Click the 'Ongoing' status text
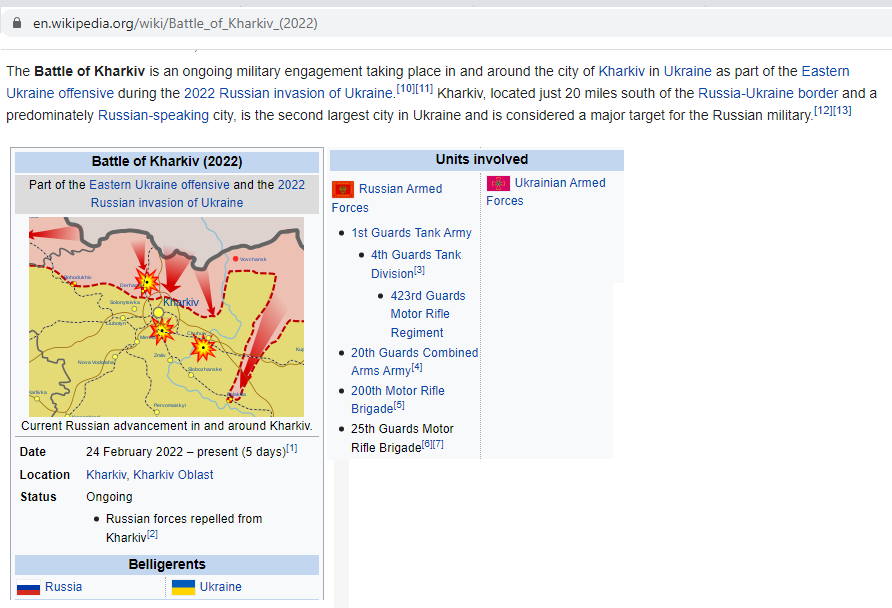Screen dimensions: 892x608 click(109, 497)
